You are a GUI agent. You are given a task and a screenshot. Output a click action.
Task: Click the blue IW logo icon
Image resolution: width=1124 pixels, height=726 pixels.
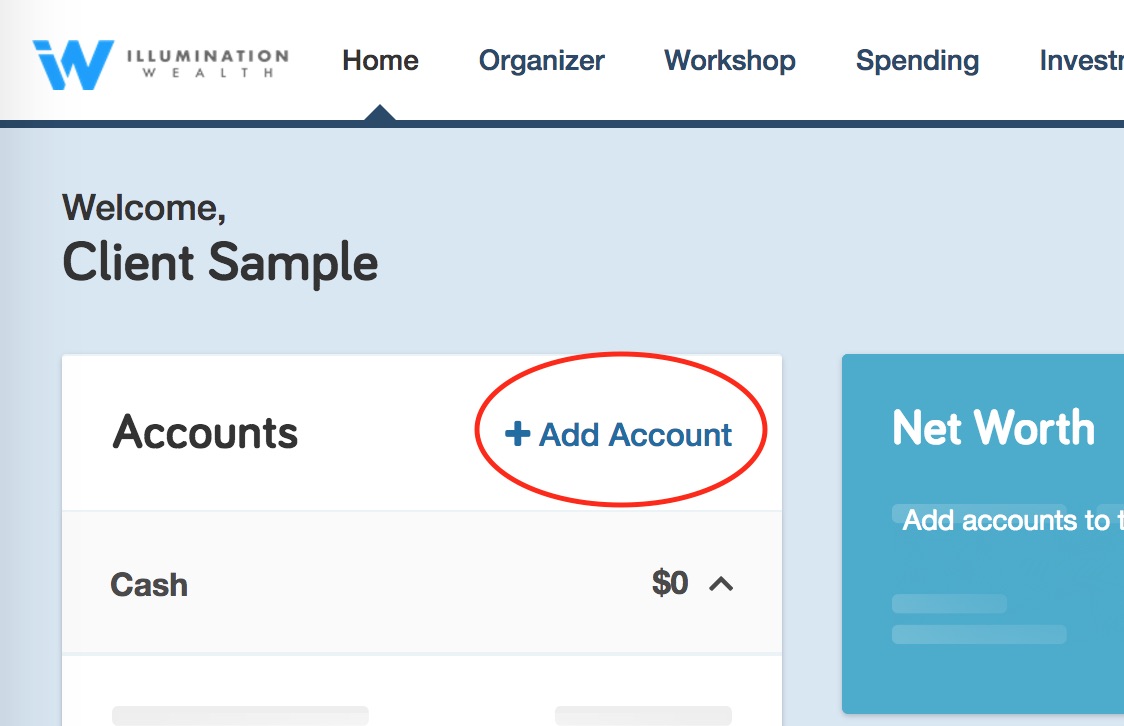[73, 65]
